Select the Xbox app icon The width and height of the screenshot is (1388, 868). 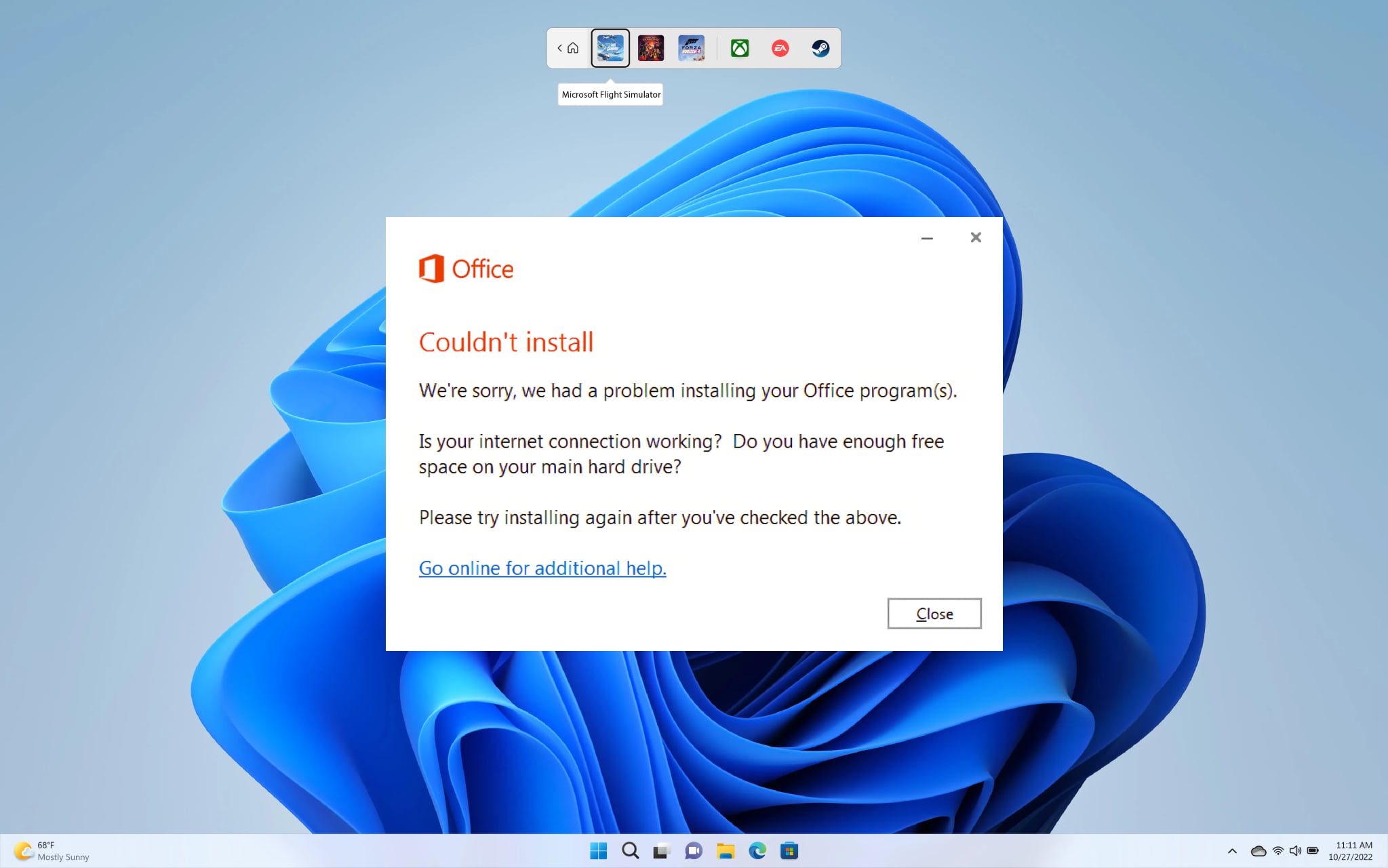(x=739, y=47)
